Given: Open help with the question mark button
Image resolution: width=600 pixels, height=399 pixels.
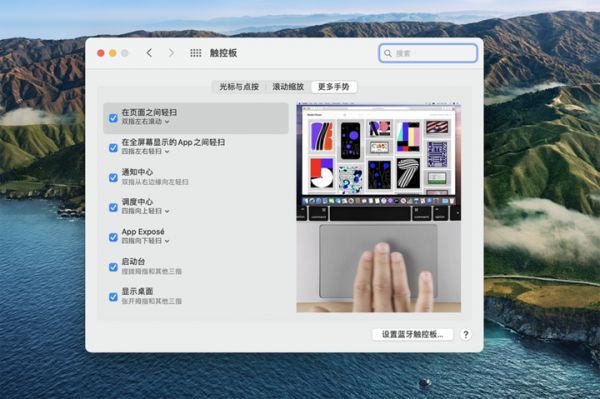Looking at the screenshot, I should point(465,335).
